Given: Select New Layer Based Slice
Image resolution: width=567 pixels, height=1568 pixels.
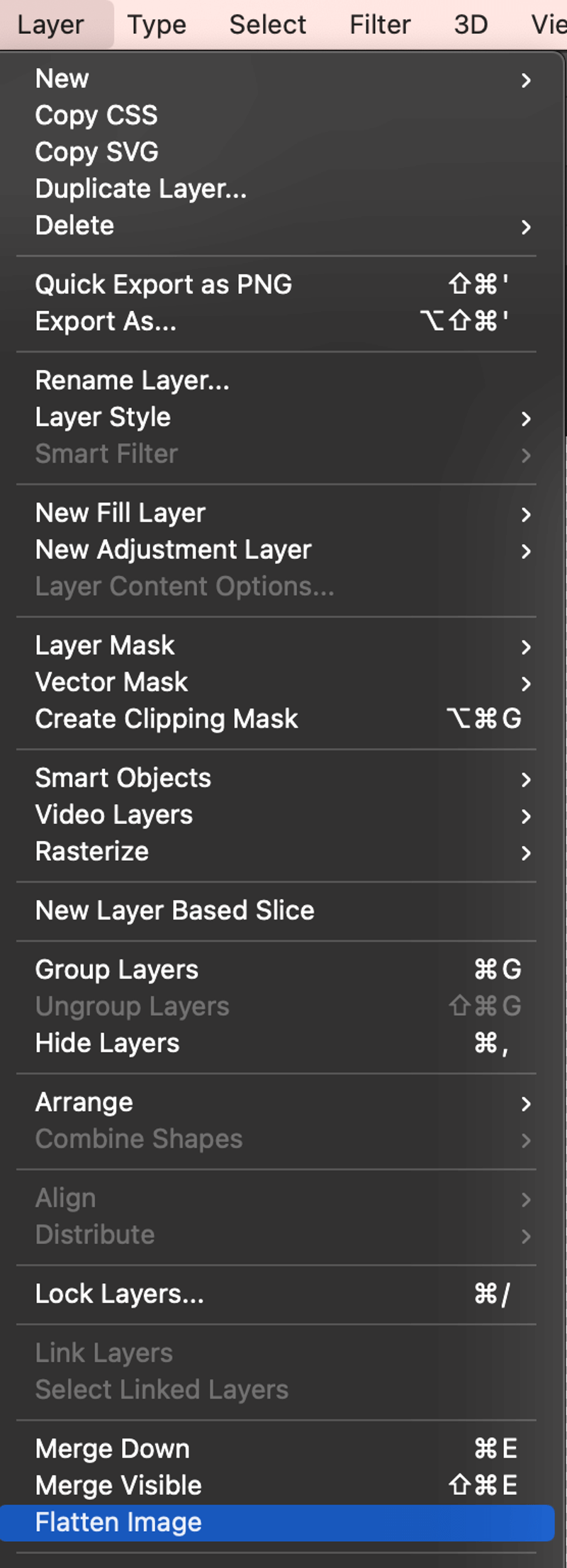Looking at the screenshot, I should [174, 910].
